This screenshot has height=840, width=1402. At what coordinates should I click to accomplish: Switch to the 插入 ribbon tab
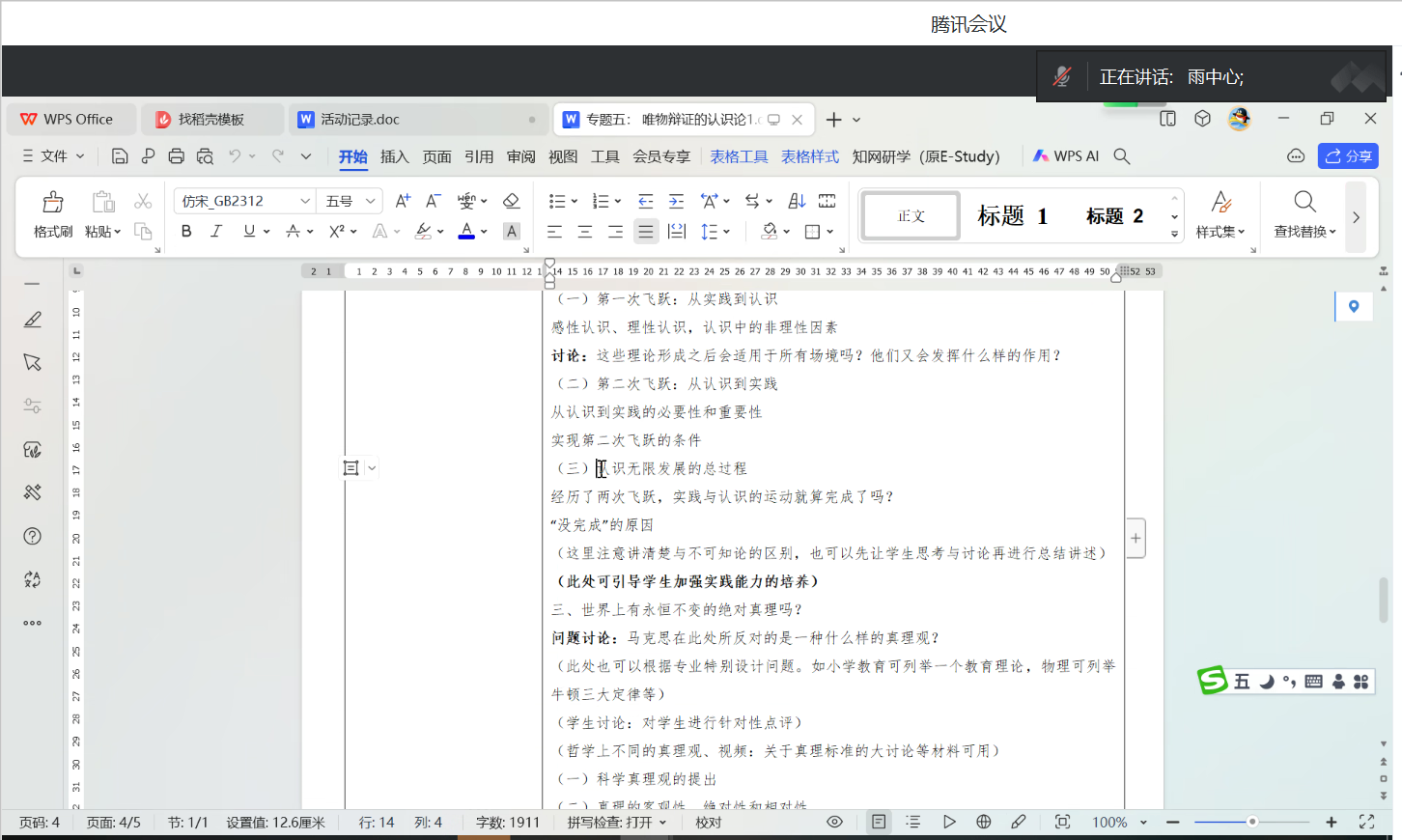click(394, 156)
